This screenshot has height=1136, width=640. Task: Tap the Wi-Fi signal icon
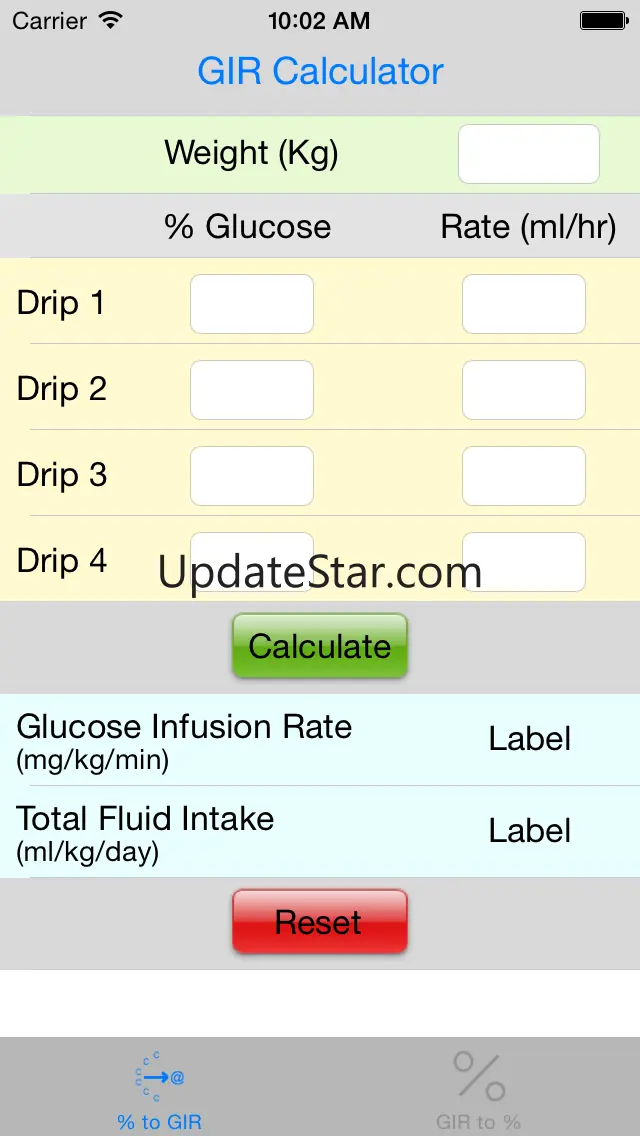pyautogui.click(x=111, y=20)
